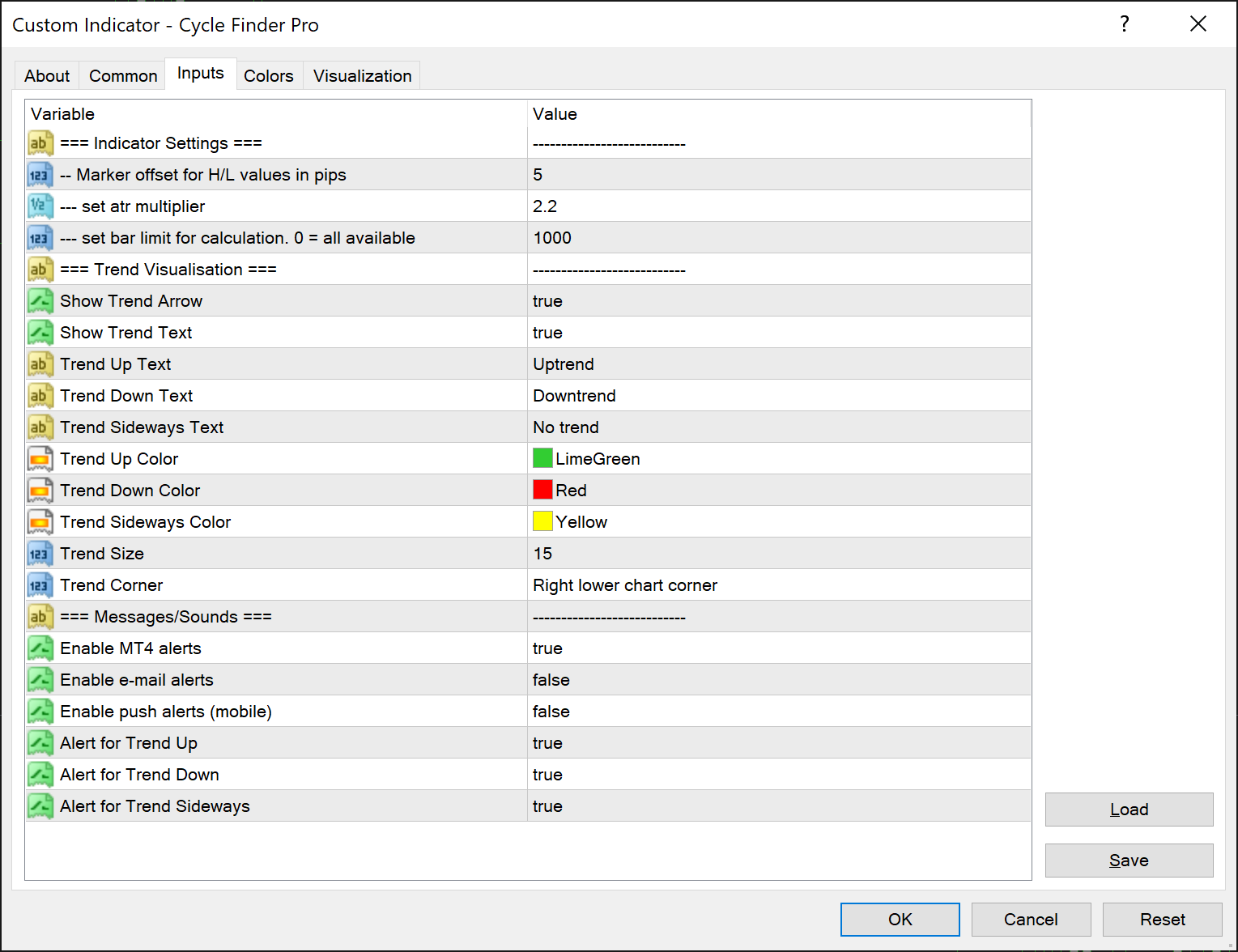Click the color icon beside Trend Up Color
The image size is (1238, 952).
tap(40, 459)
